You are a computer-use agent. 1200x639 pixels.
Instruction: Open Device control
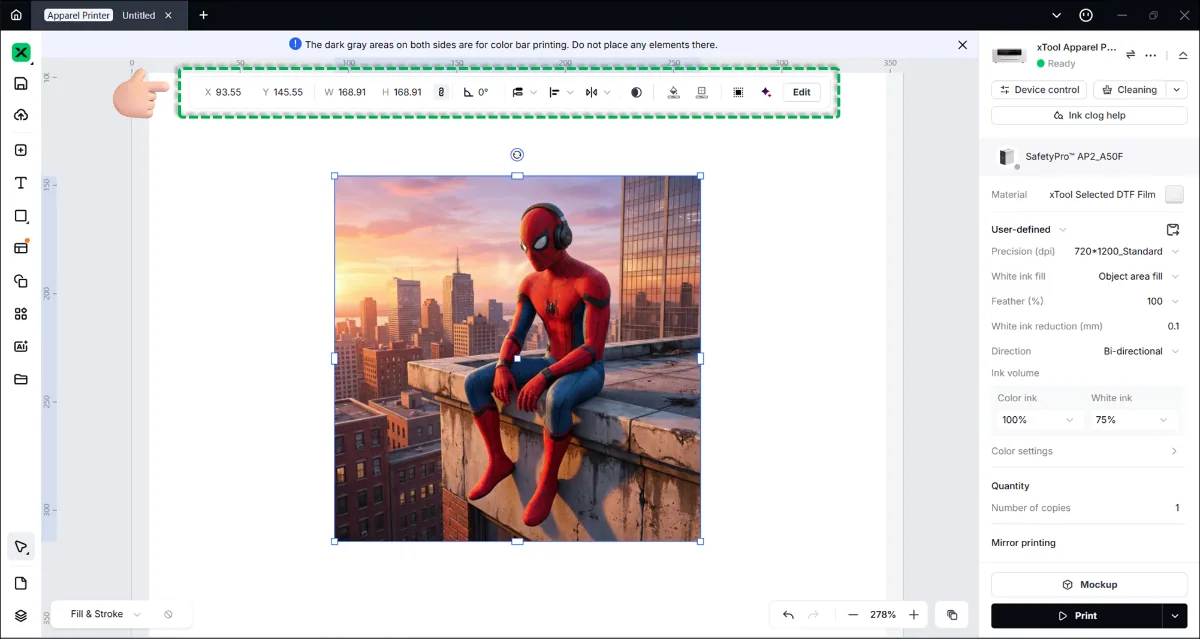coord(1038,90)
